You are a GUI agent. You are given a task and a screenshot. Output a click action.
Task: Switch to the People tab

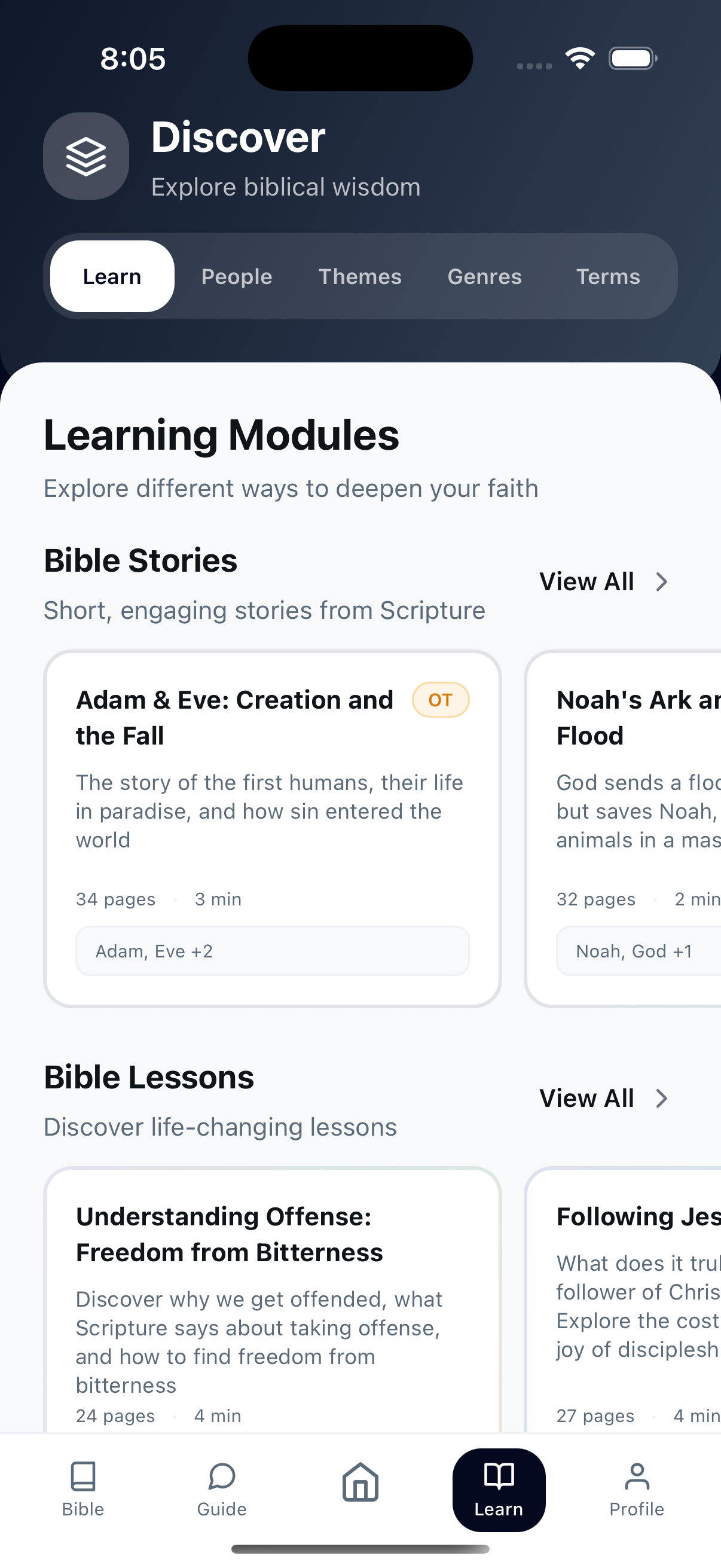click(236, 276)
